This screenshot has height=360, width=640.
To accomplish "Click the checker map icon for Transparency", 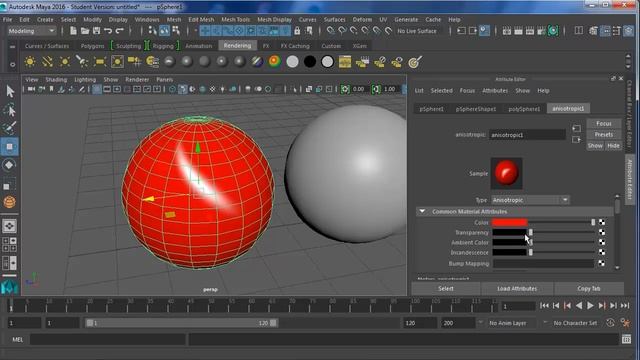I will click(602, 232).
